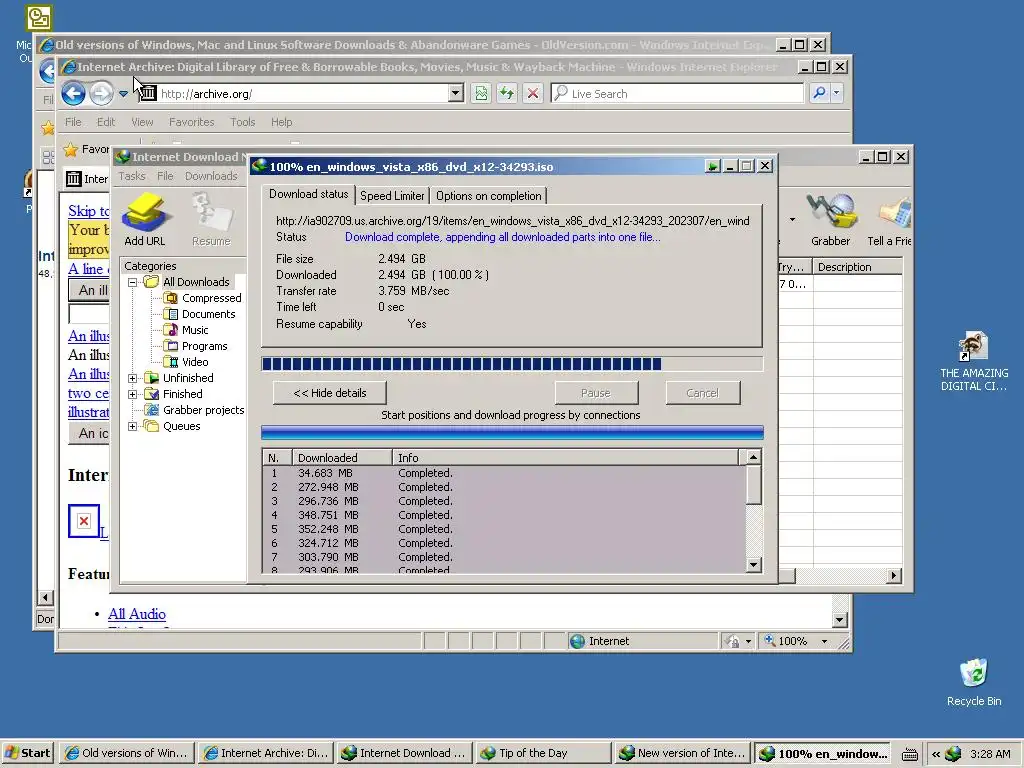
Task: Click the connections progress bar
Action: pyautogui.click(x=512, y=432)
